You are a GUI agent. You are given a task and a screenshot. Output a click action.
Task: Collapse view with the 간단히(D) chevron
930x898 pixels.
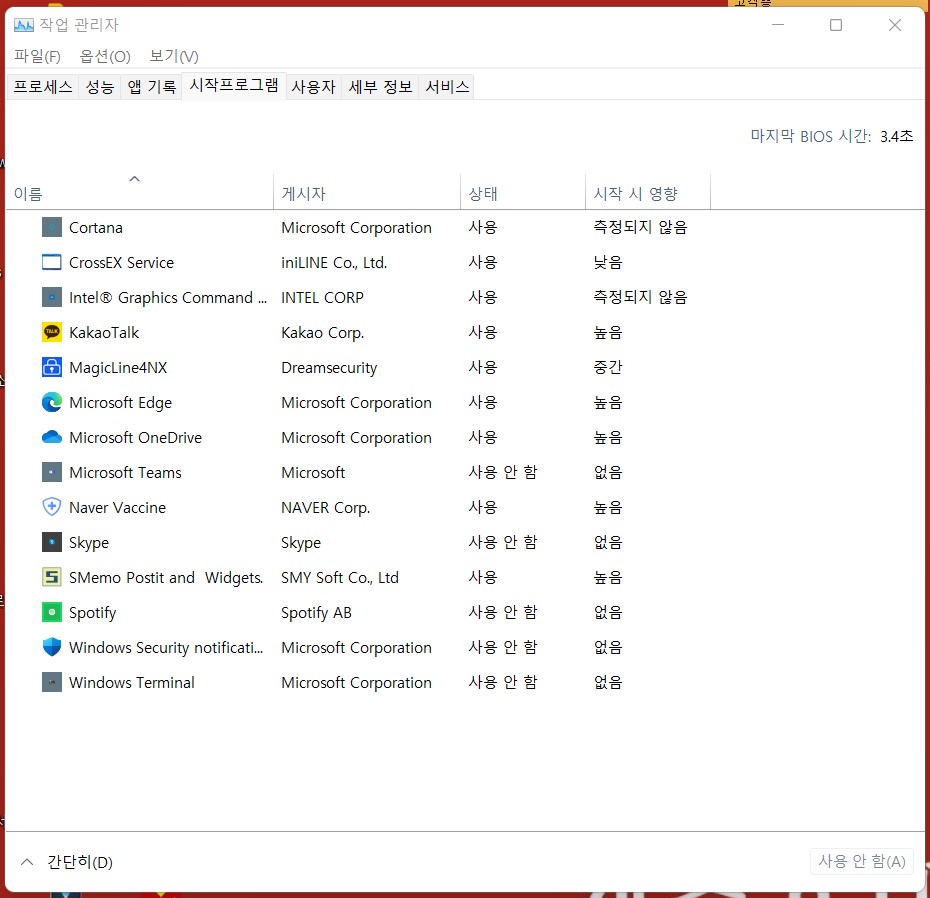[x=27, y=862]
